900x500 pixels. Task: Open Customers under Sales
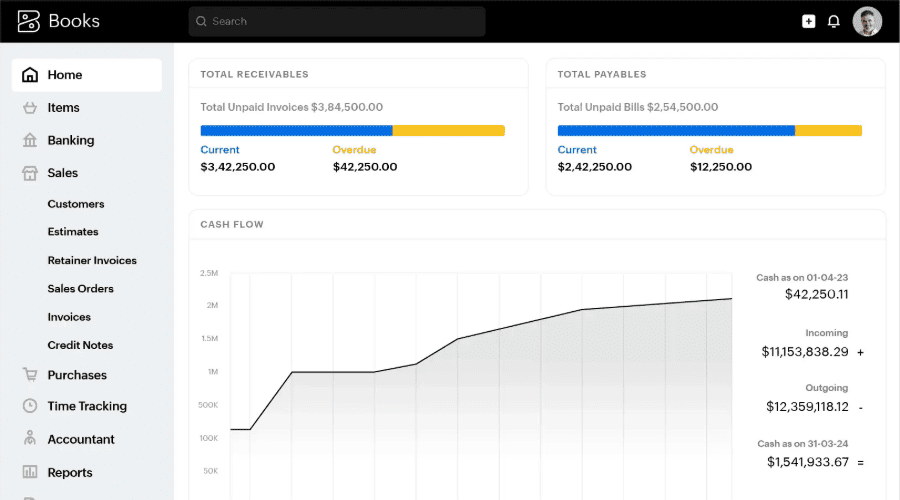(x=76, y=204)
